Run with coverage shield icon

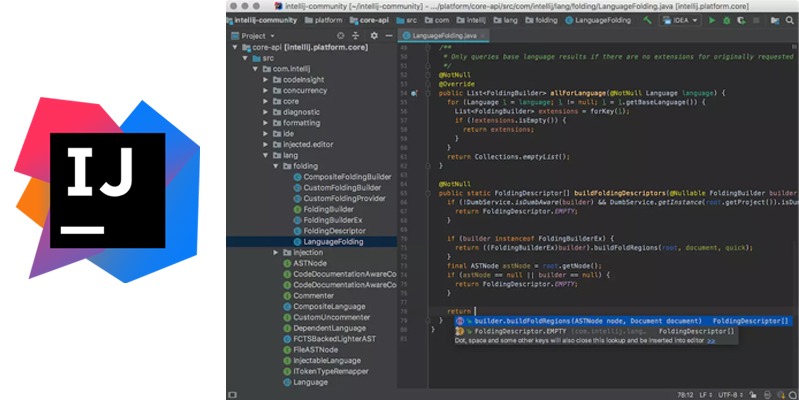741,20
